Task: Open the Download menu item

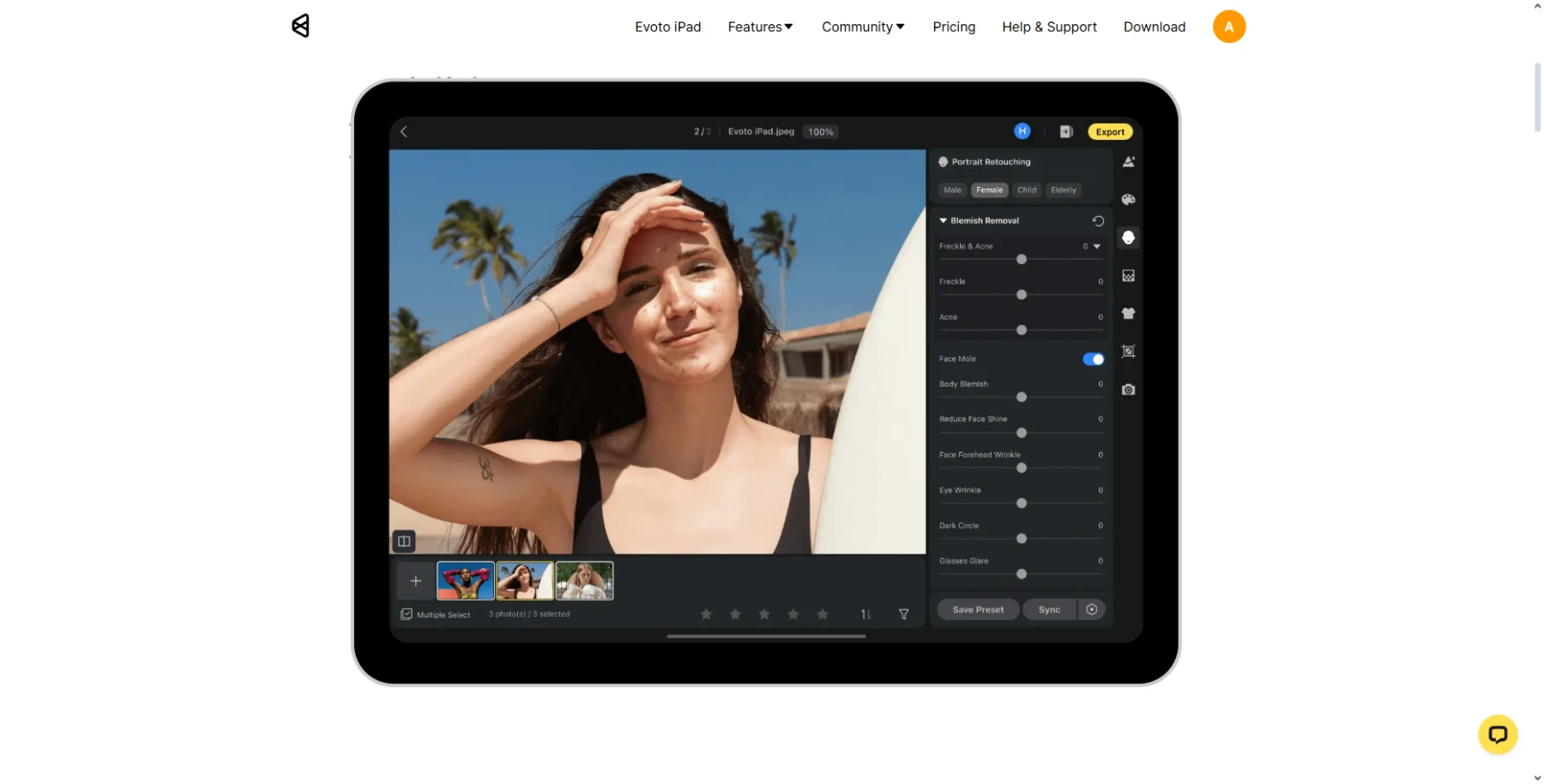Action: click(x=1154, y=27)
